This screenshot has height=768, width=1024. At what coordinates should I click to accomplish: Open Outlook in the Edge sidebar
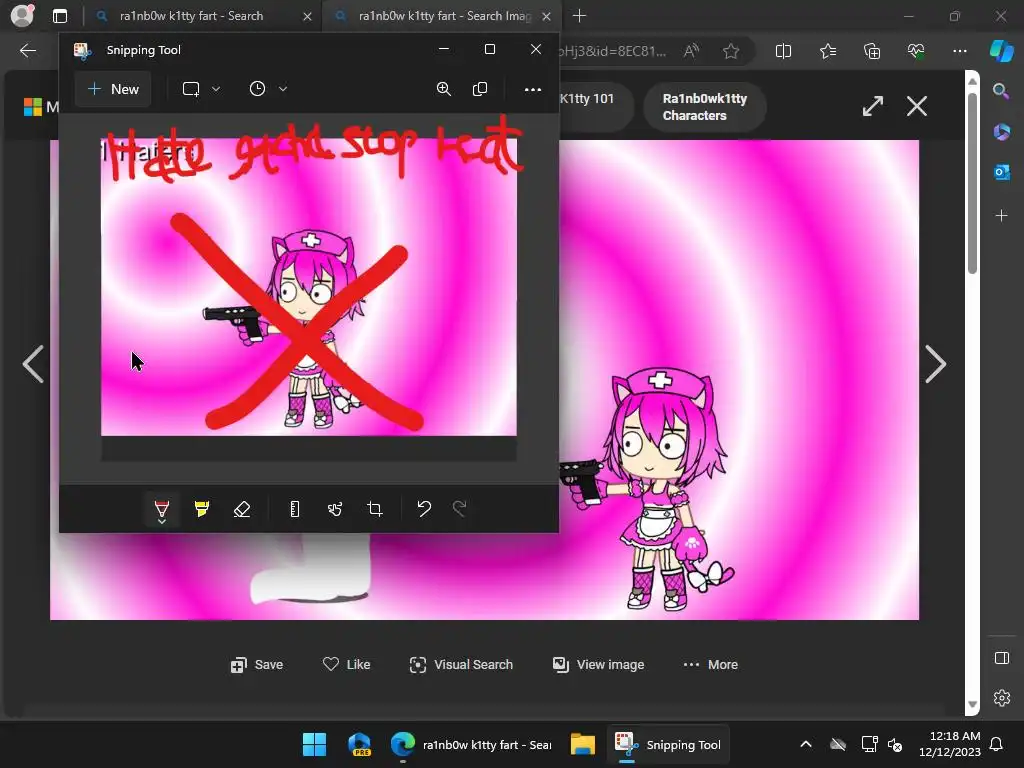coord(1001,172)
